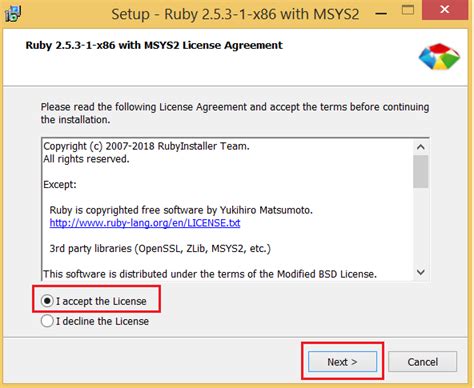Click the RubyInstaller gem logo
The width and height of the screenshot is (474, 388).
click(x=439, y=57)
